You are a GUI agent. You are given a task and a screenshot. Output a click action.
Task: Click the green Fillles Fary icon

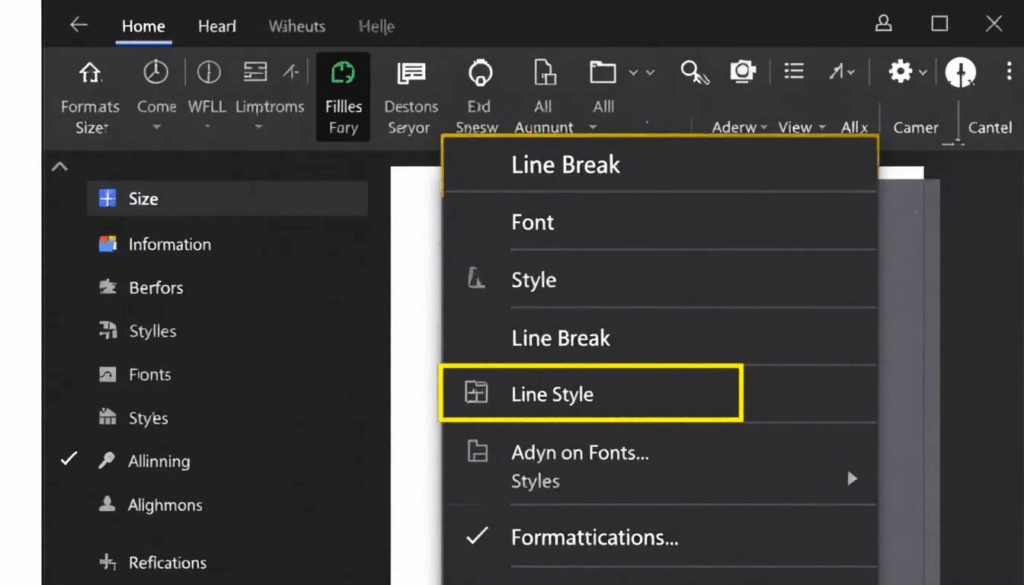tap(343, 72)
